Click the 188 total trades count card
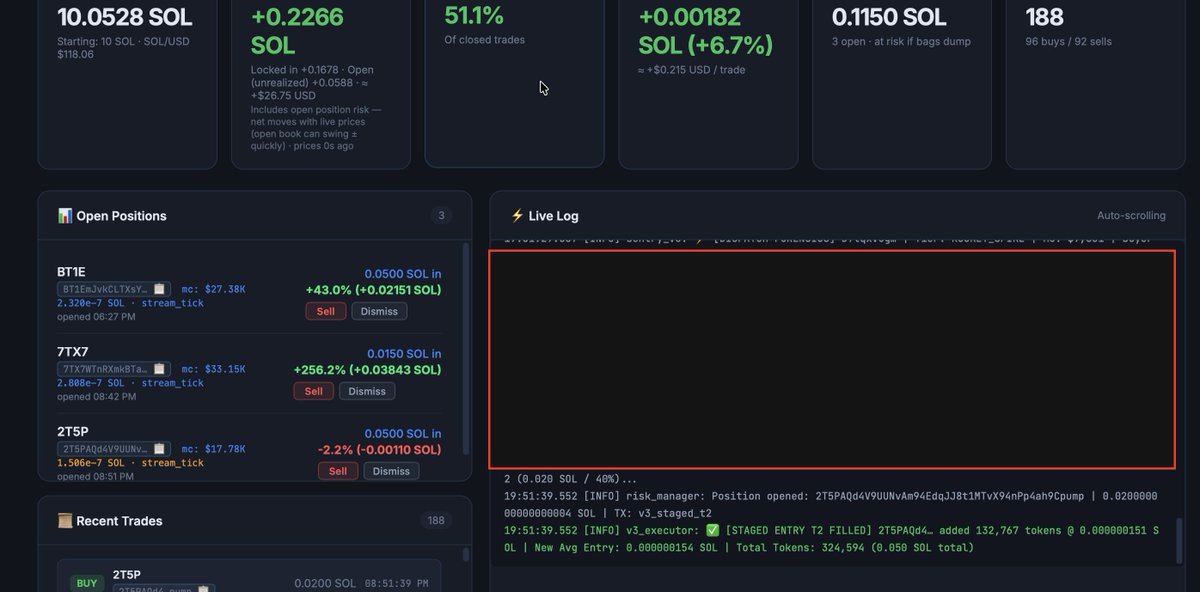The height and width of the screenshot is (592, 1200). pyautogui.click(x=1044, y=17)
